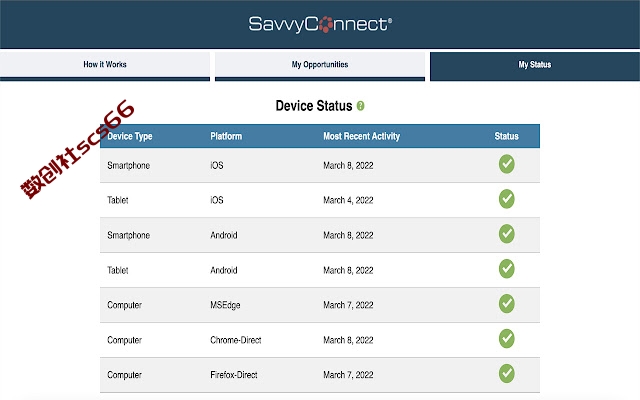This screenshot has height=400, width=640.
Task: Open the How it Works tab
Action: (105, 66)
